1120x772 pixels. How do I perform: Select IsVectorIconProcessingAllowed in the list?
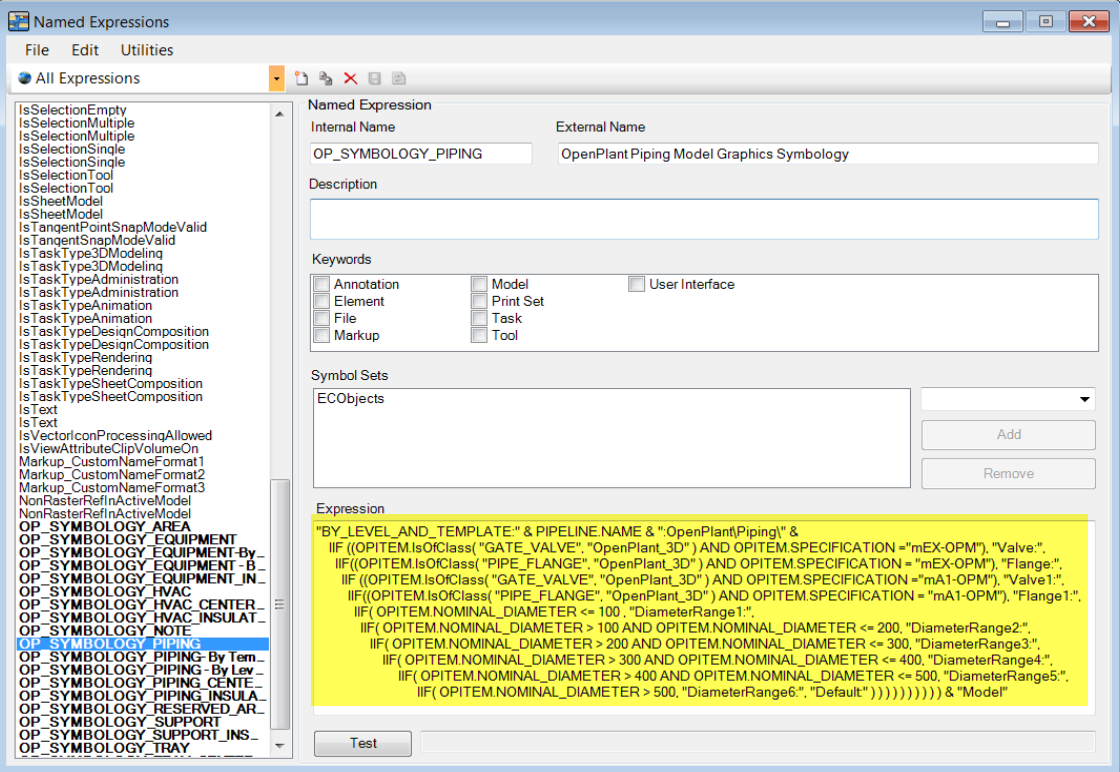tap(116, 436)
